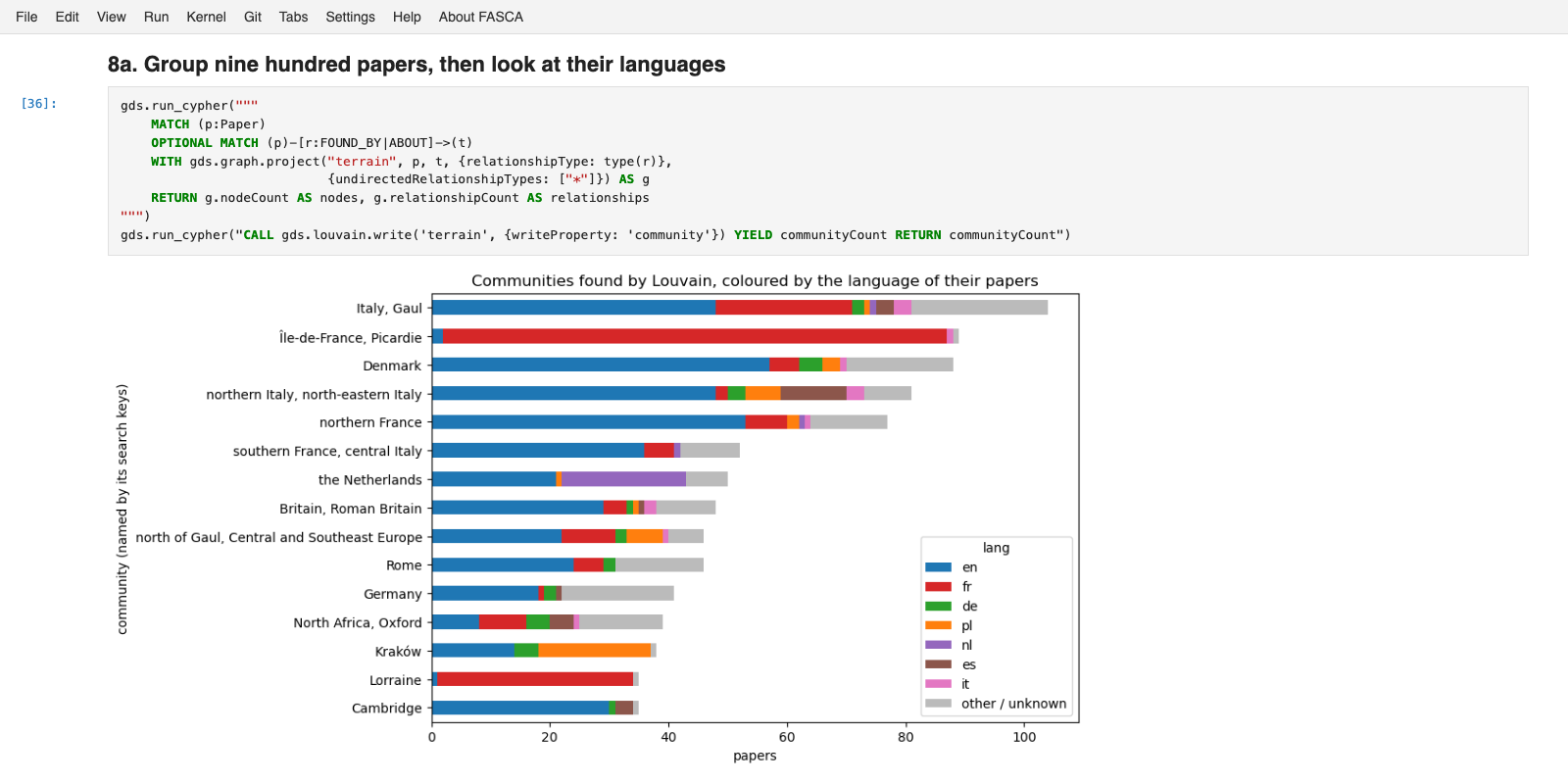Click the 'Cambridge' community label
Screen dimensions: 1568x784
pyautogui.click(x=387, y=709)
